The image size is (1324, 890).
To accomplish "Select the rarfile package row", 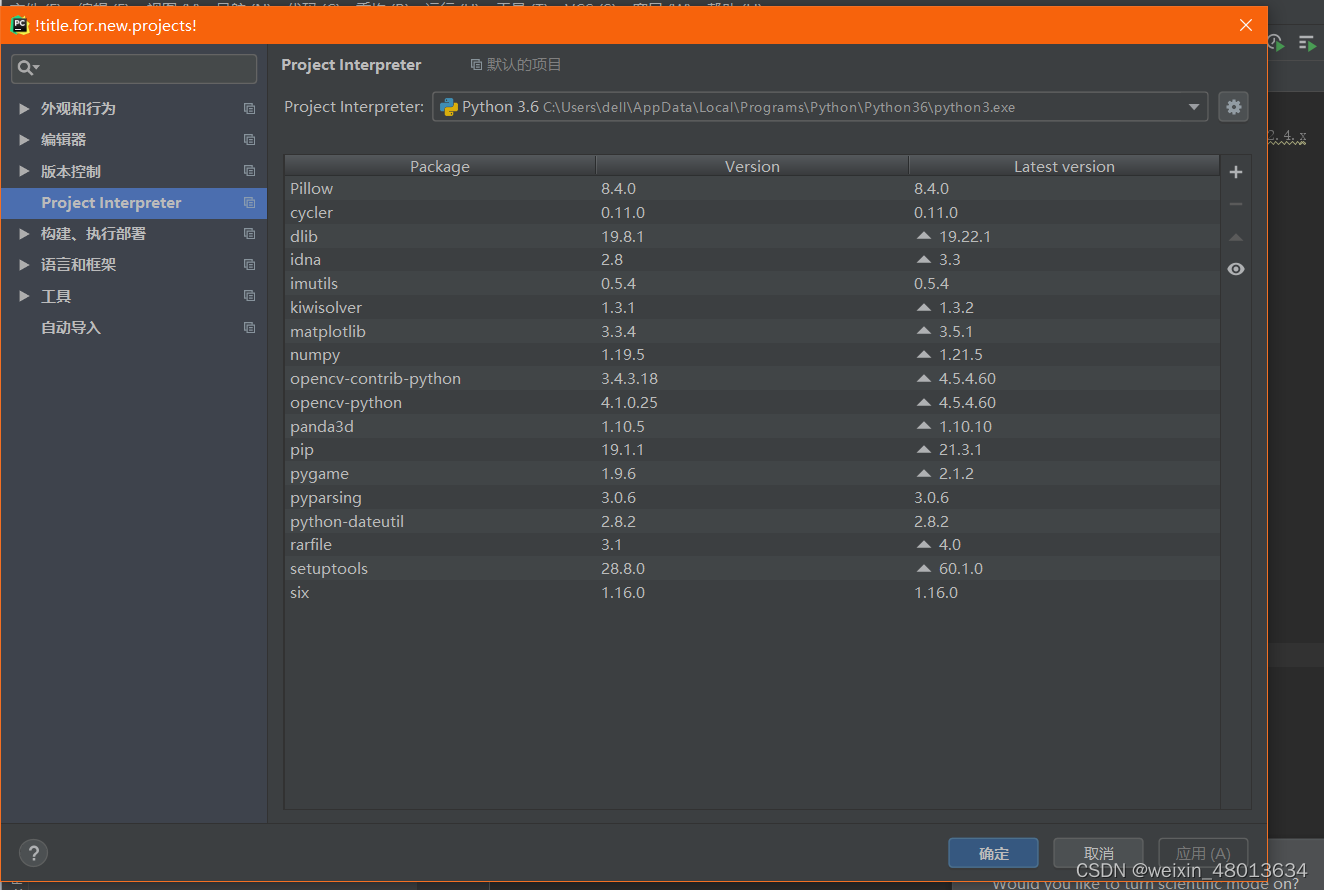I will pyautogui.click(x=752, y=544).
